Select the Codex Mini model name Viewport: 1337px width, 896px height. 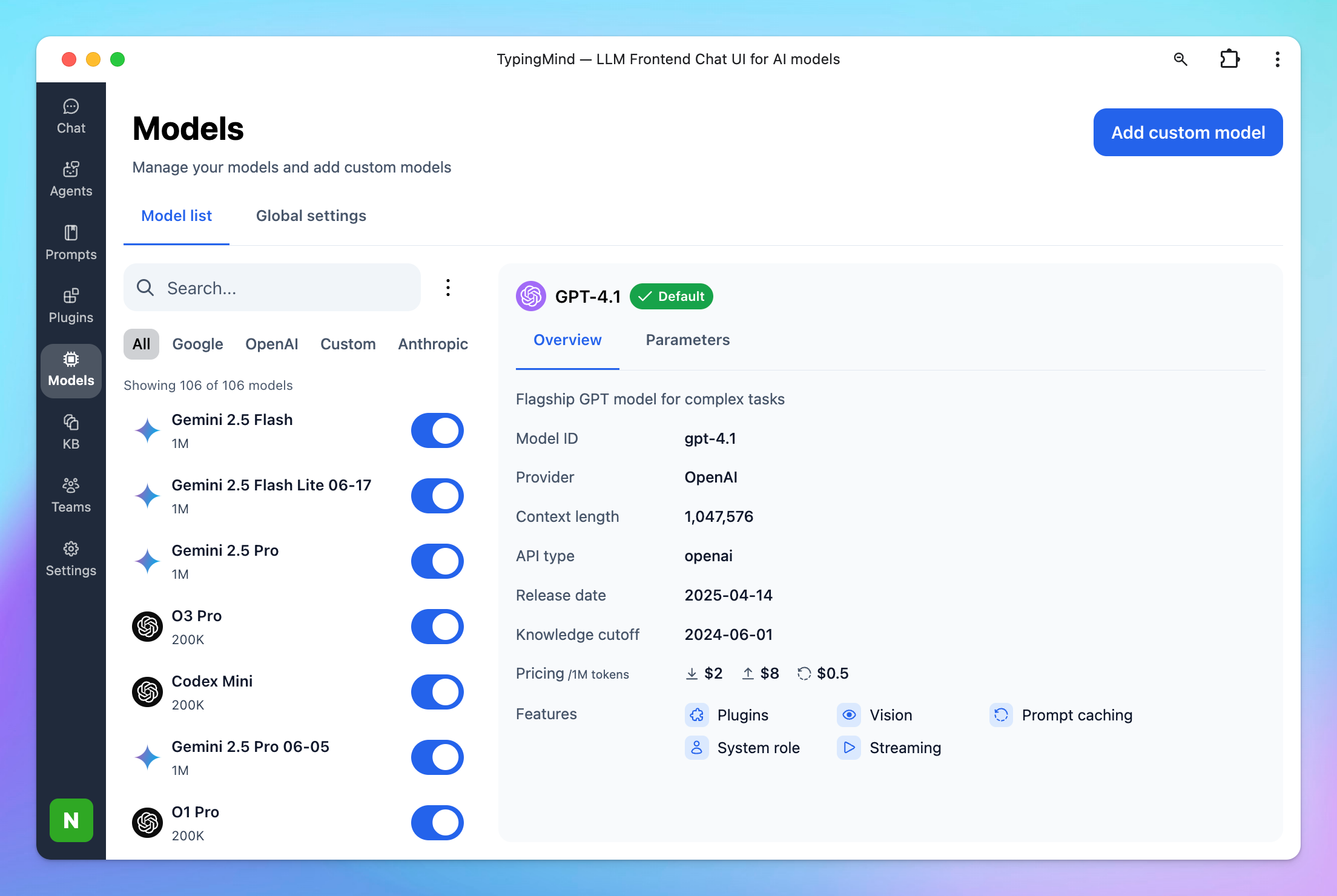212,682
